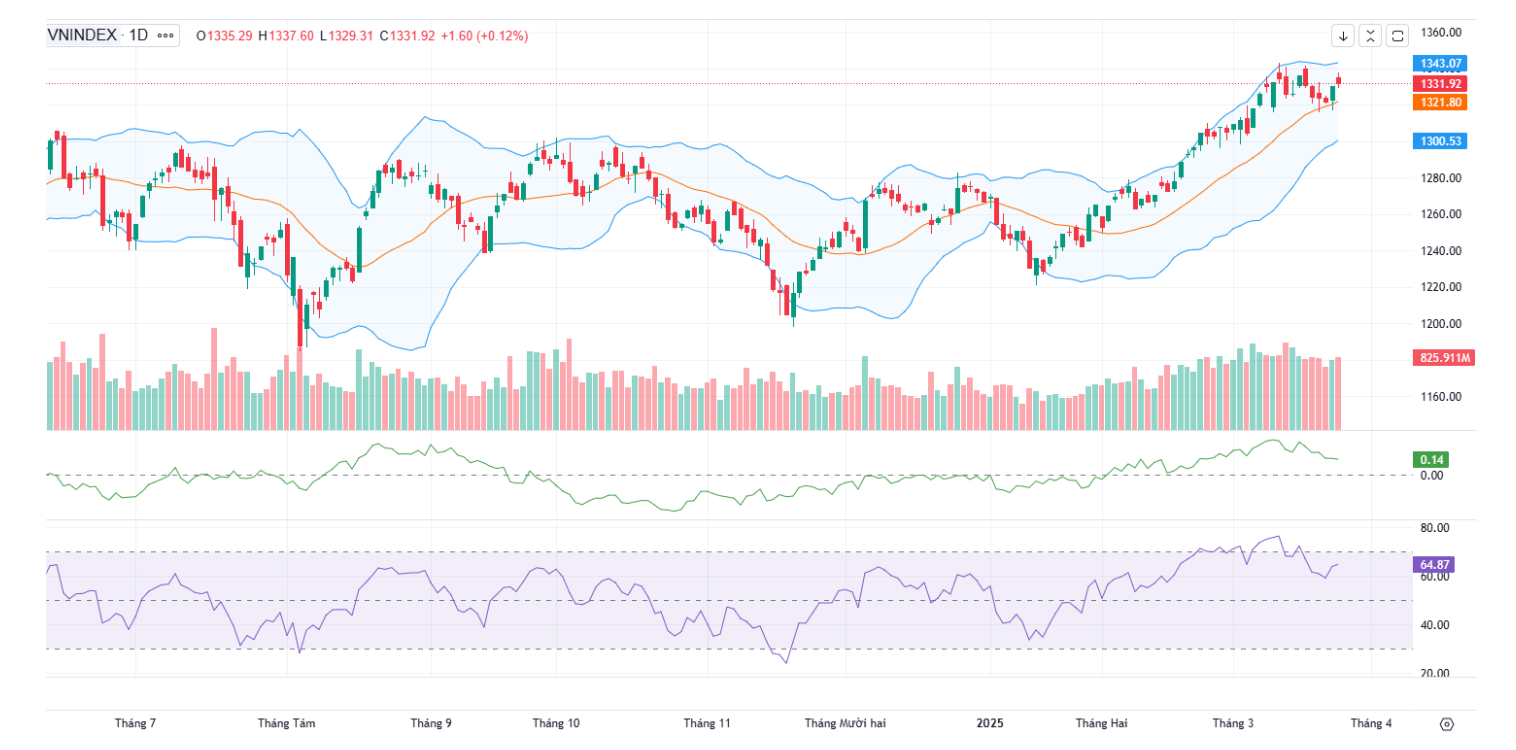This screenshot has height=750, width=1516.
Task: Click the Tháng 4 time axis label
Action: [x=1371, y=723]
